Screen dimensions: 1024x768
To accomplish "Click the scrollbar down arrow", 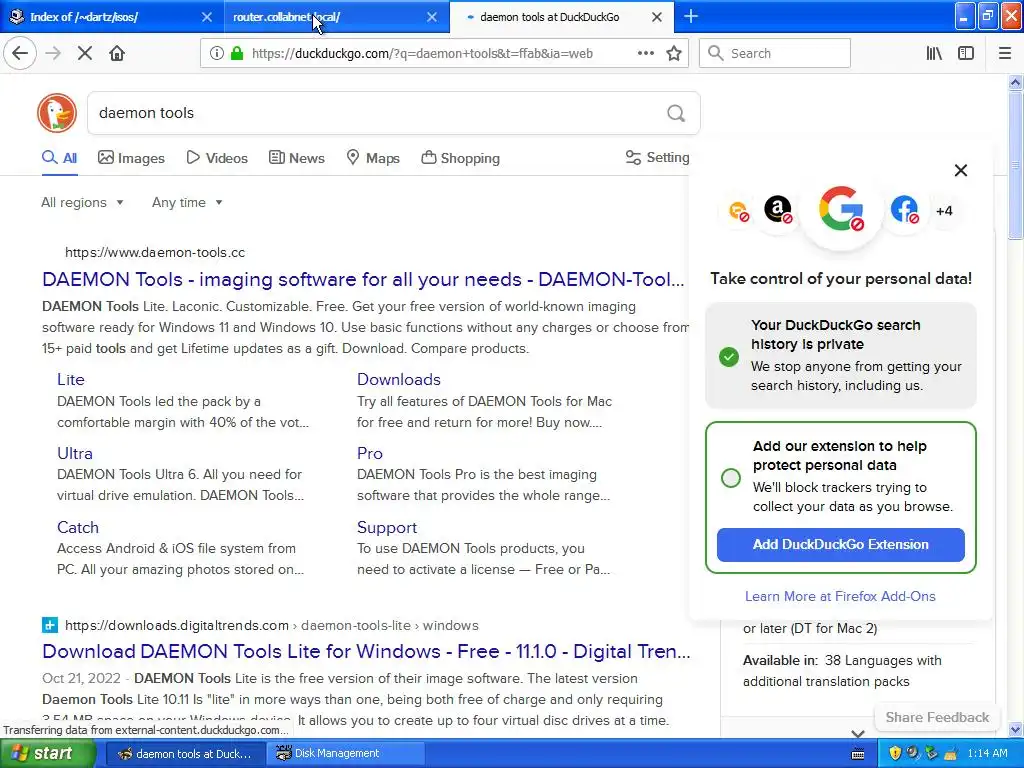I will pos(1016,729).
